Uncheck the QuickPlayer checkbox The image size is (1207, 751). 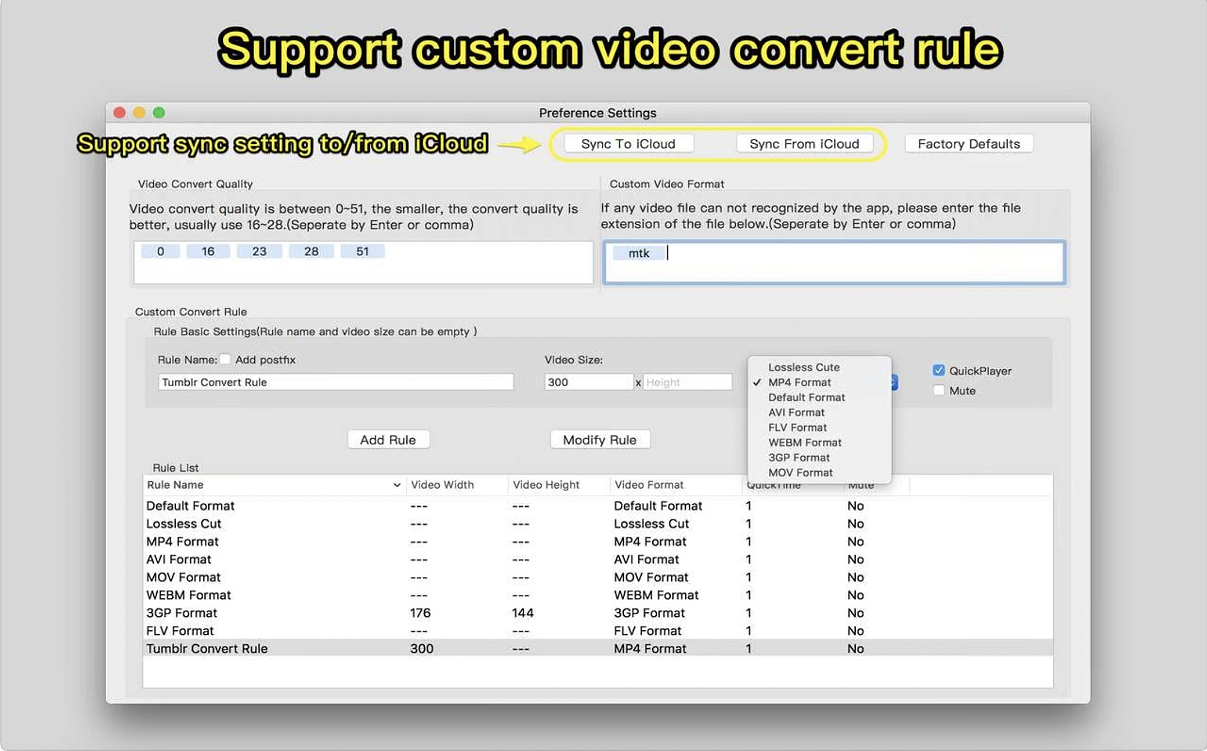[x=938, y=371]
